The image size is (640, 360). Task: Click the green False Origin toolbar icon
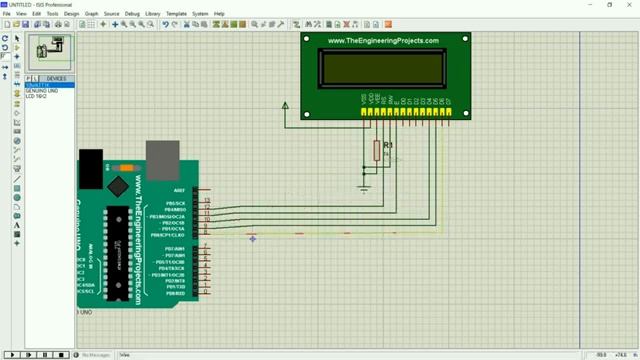point(103,24)
